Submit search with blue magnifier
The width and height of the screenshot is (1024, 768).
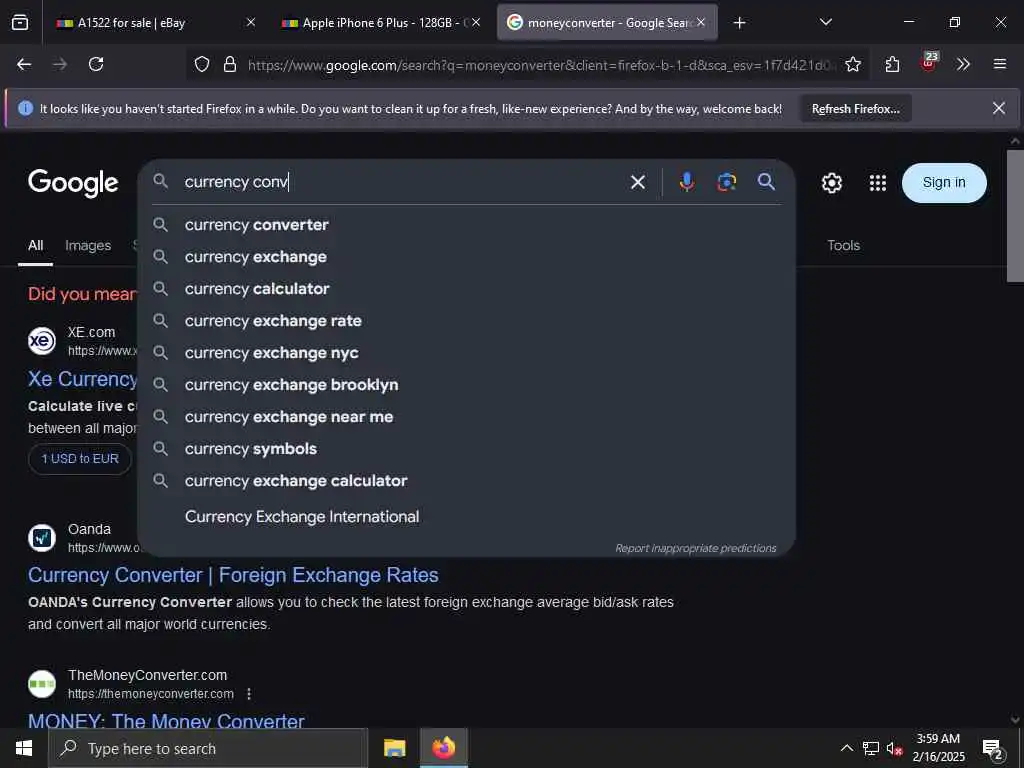pyautogui.click(x=766, y=182)
